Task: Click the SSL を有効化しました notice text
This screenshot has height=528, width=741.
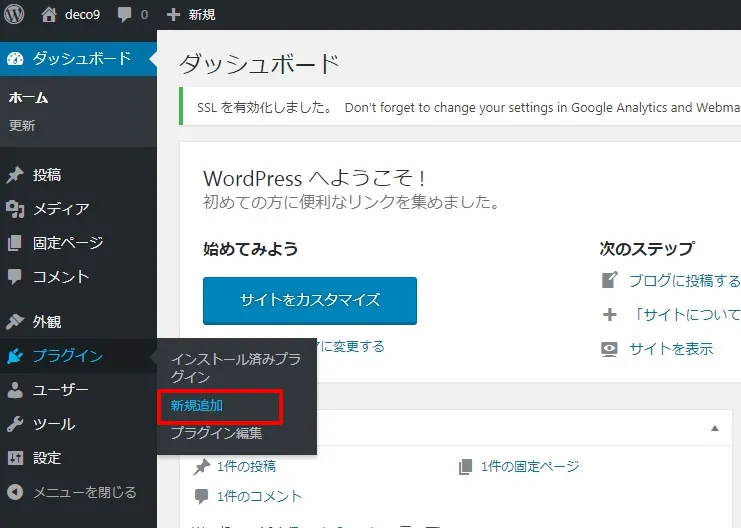Action: pos(264,108)
